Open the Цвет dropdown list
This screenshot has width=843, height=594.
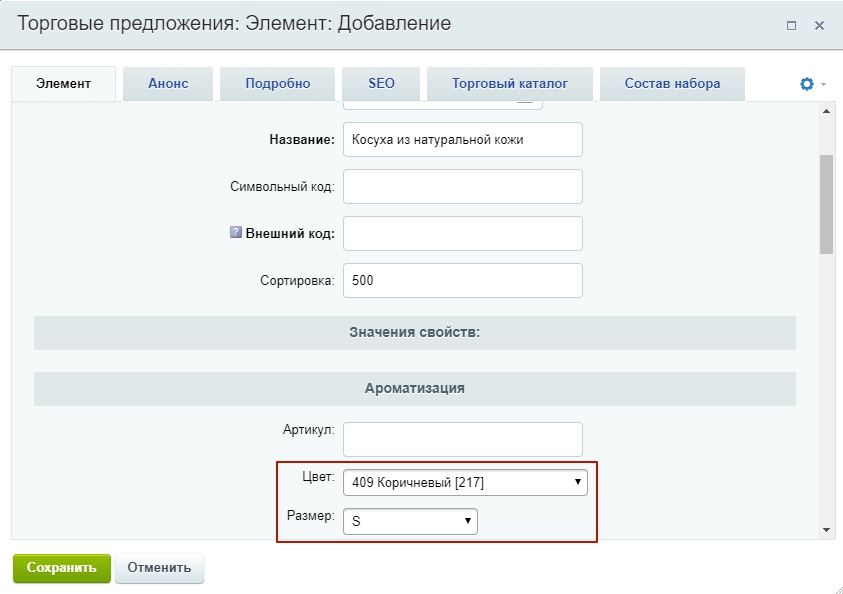coord(465,482)
